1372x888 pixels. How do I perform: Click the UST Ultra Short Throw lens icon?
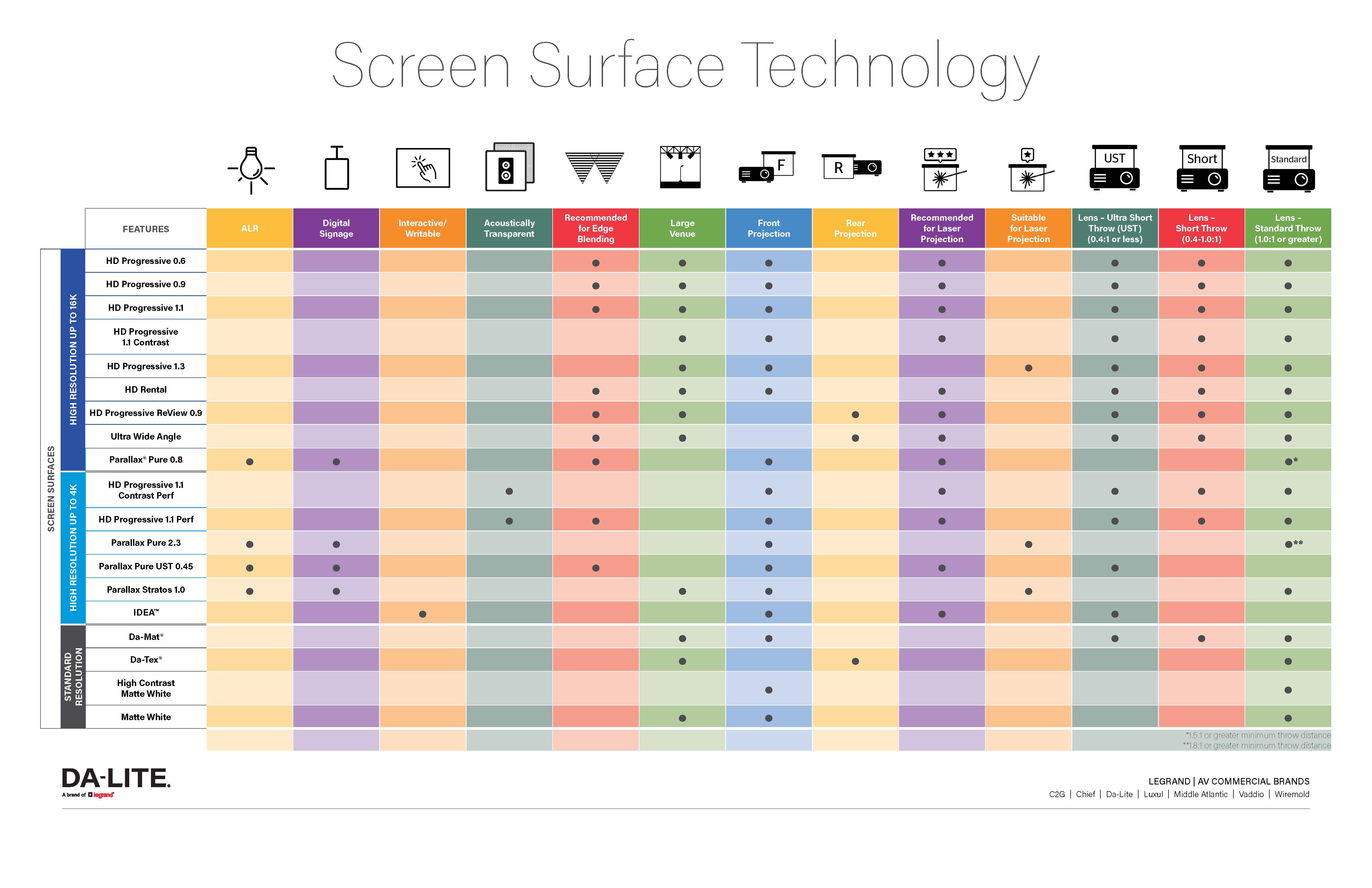[x=1113, y=170]
